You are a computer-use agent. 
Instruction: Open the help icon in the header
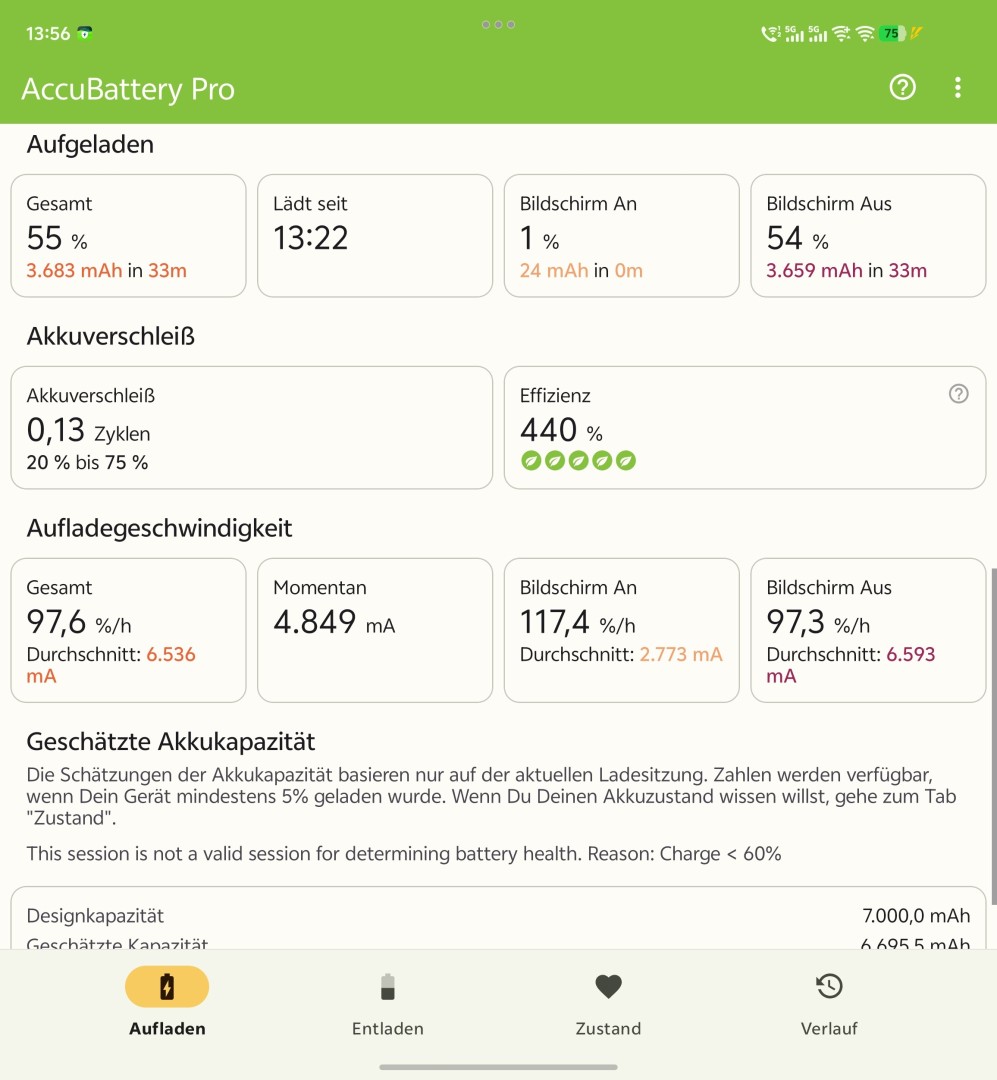[902, 87]
